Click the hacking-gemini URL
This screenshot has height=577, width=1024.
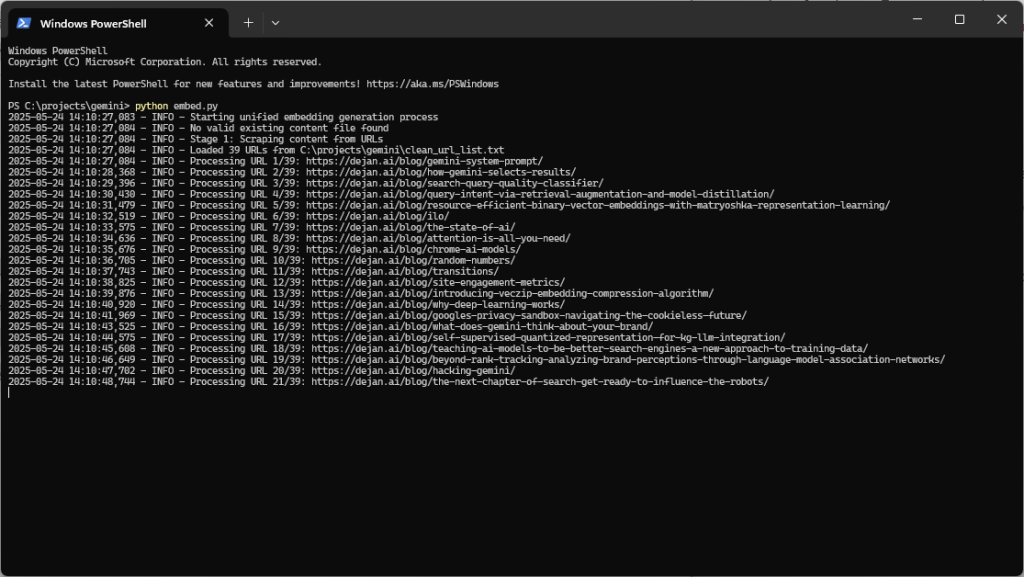(x=413, y=372)
